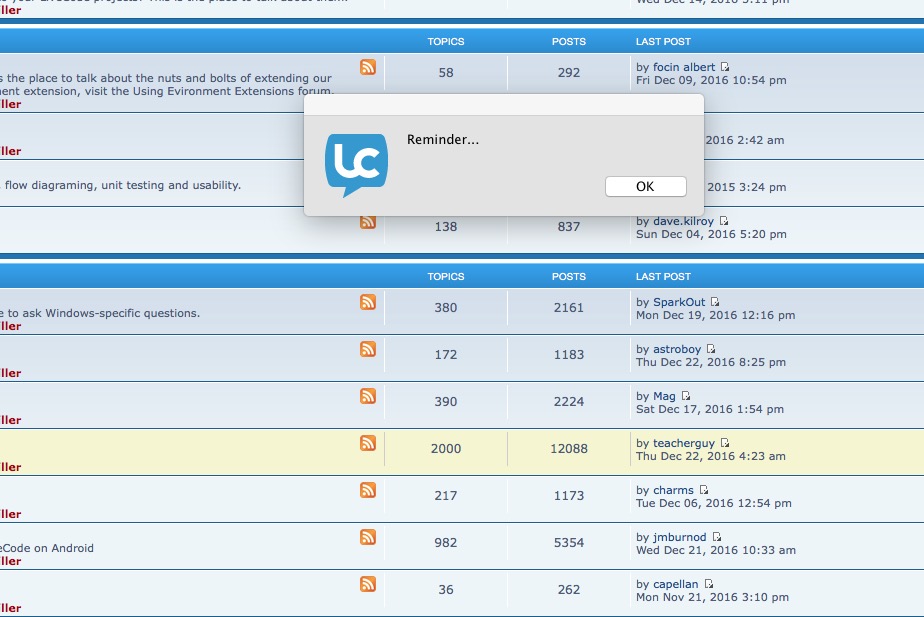Click the topics count '982'

(446, 543)
